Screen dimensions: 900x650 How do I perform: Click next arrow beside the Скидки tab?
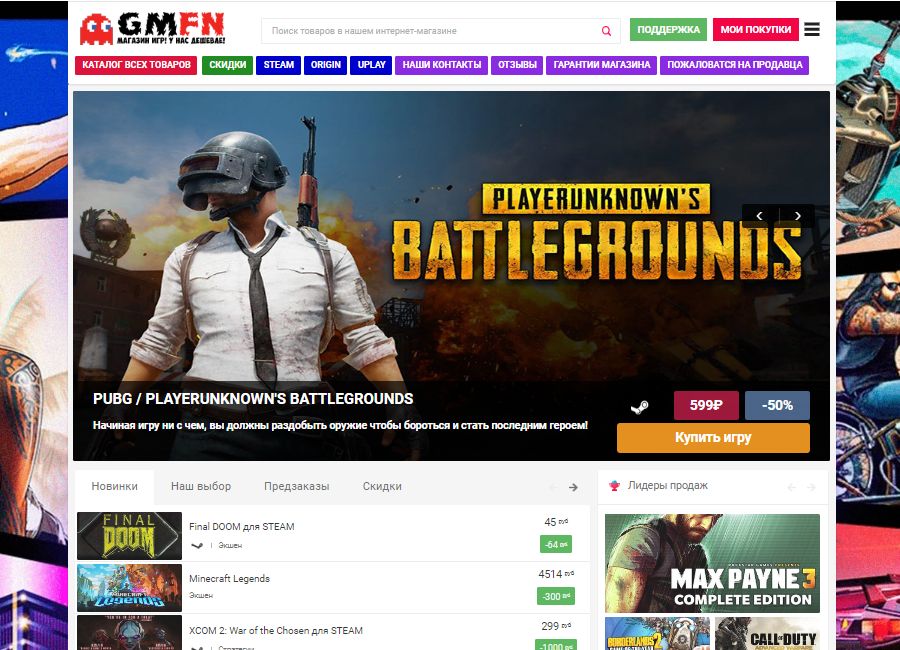(x=573, y=488)
